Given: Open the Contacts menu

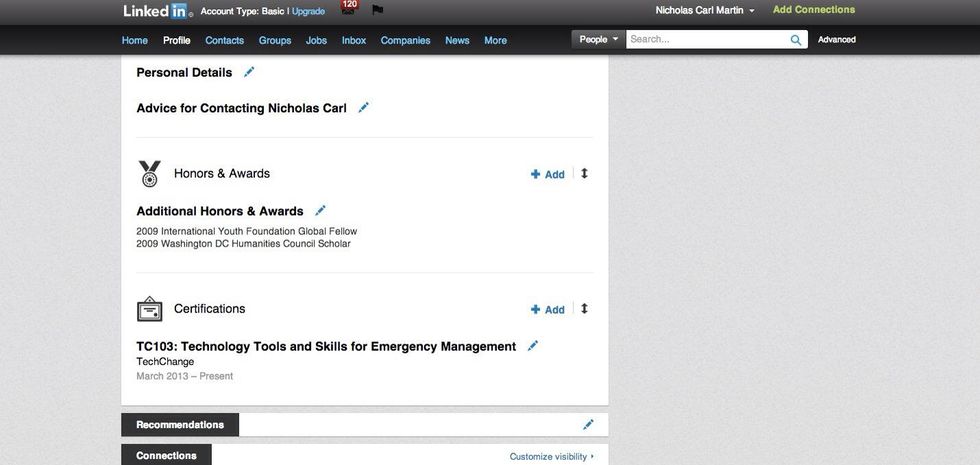Looking at the screenshot, I should click(224, 40).
